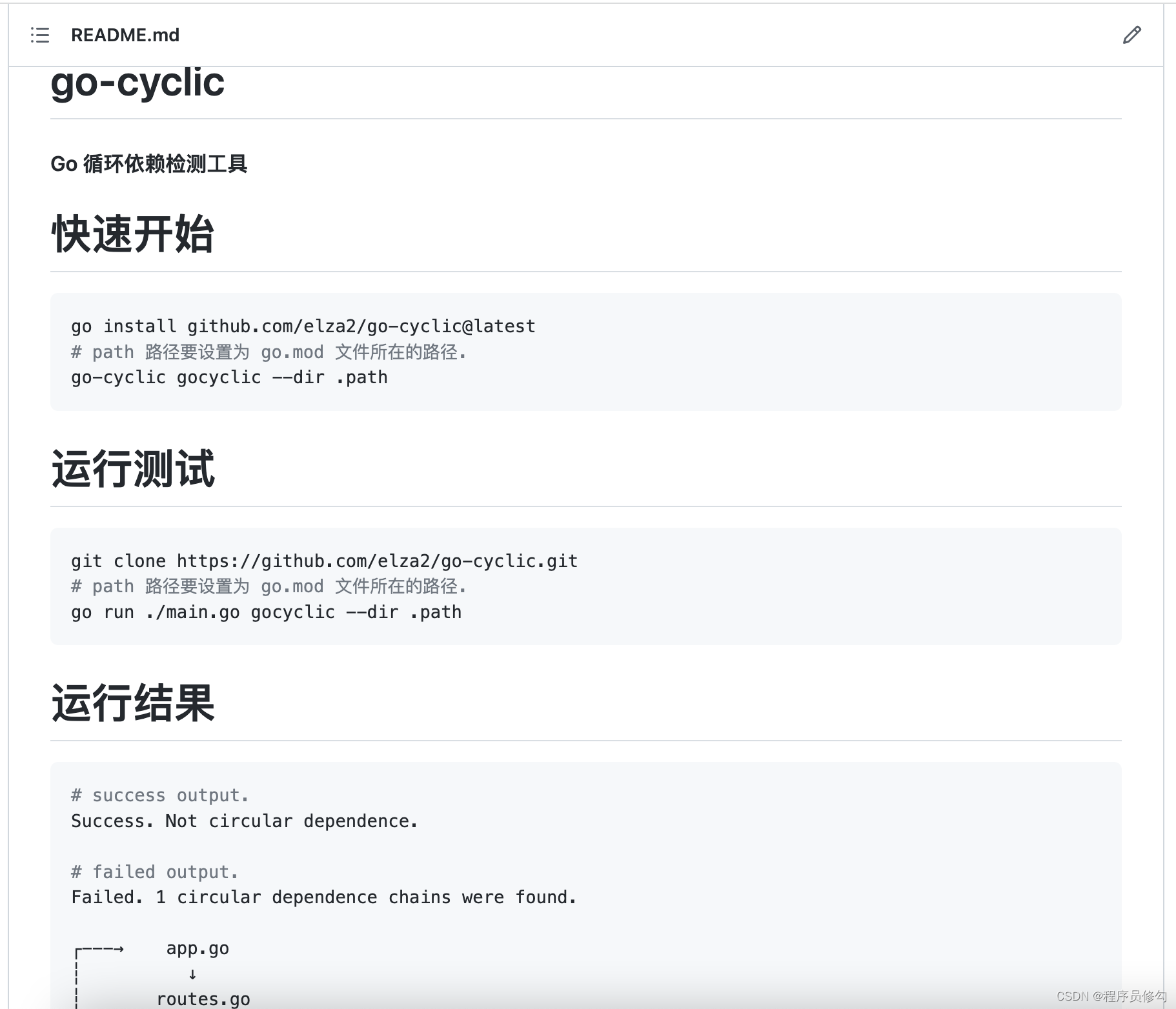Click the go-cyclic page title heading

click(x=137, y=82)
